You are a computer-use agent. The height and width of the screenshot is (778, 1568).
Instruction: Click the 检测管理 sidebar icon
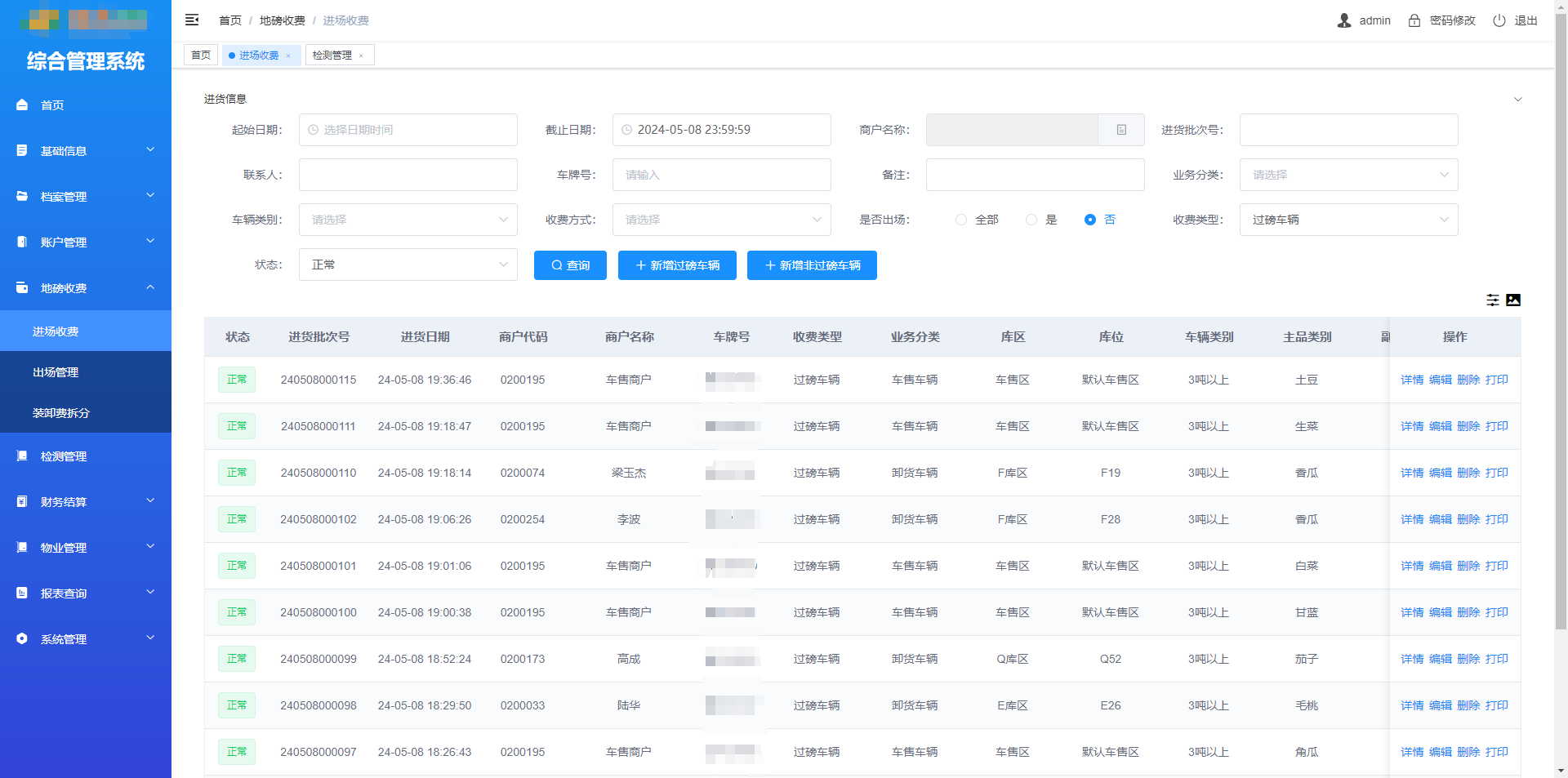pos(22,456)
